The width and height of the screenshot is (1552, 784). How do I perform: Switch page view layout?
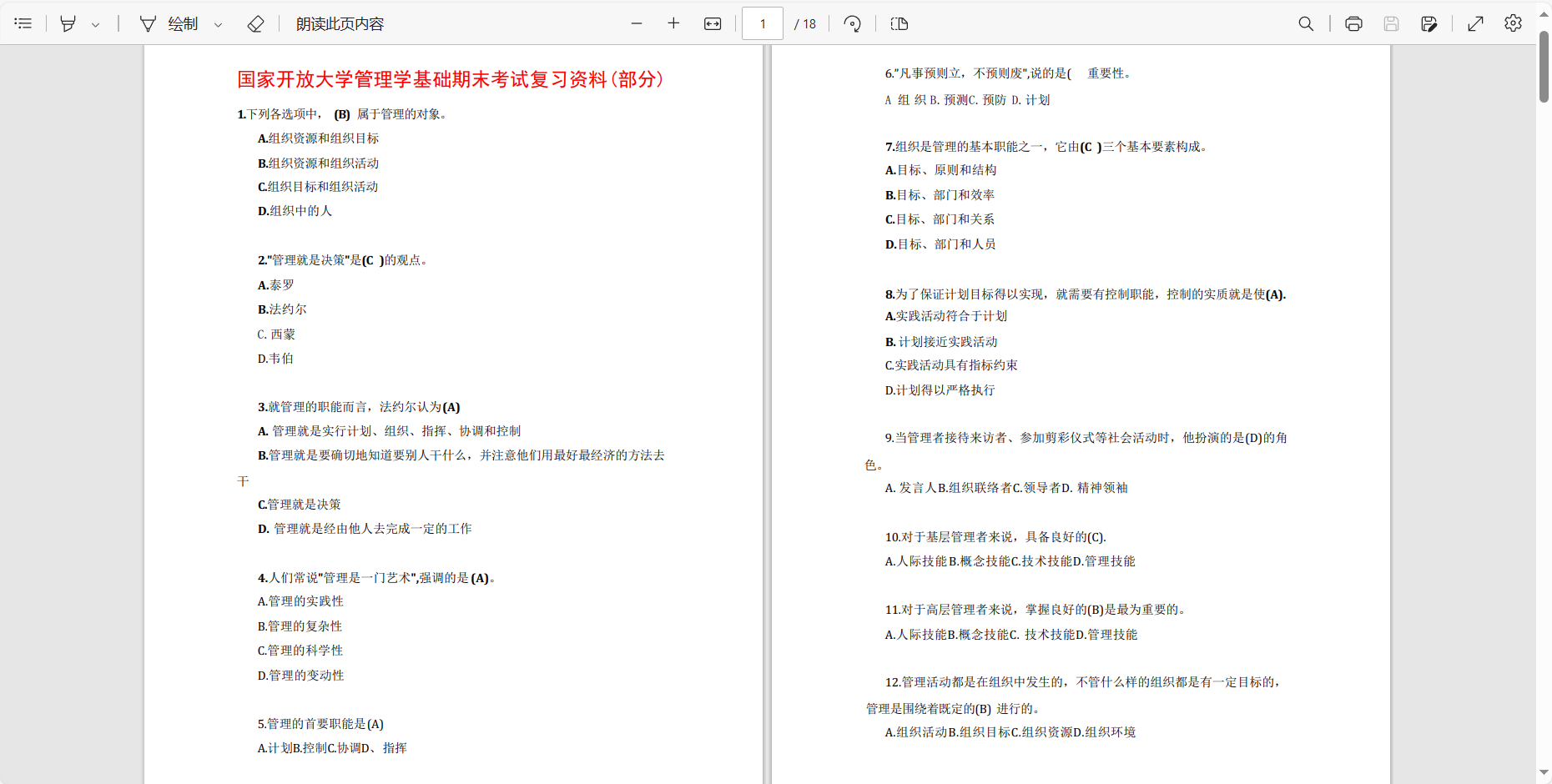click(x=899, y=23)
